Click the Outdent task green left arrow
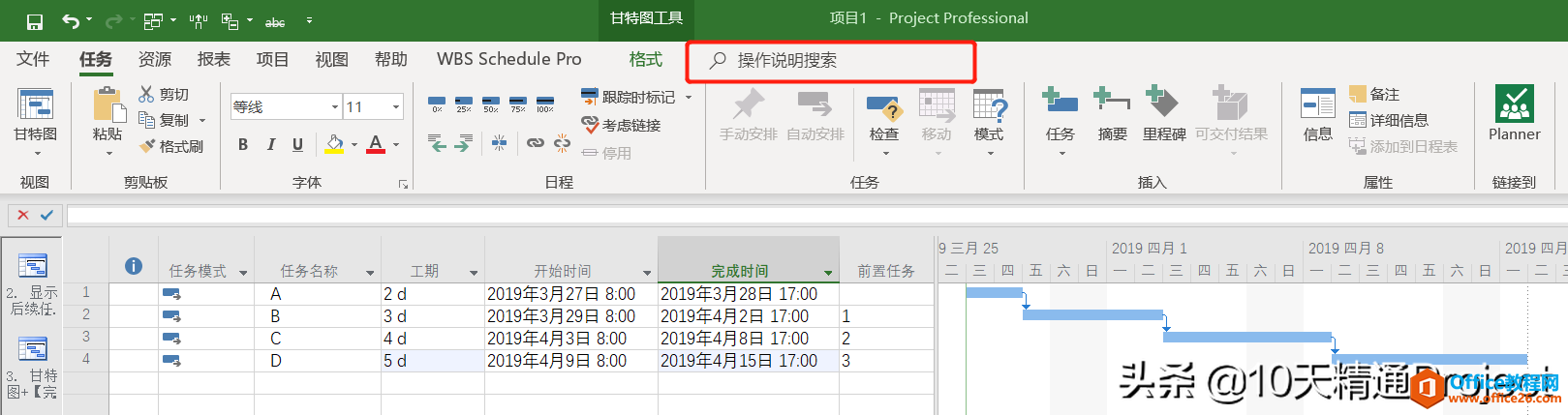Viewport: 1568px width, 415px height. (x=438, y=144)
